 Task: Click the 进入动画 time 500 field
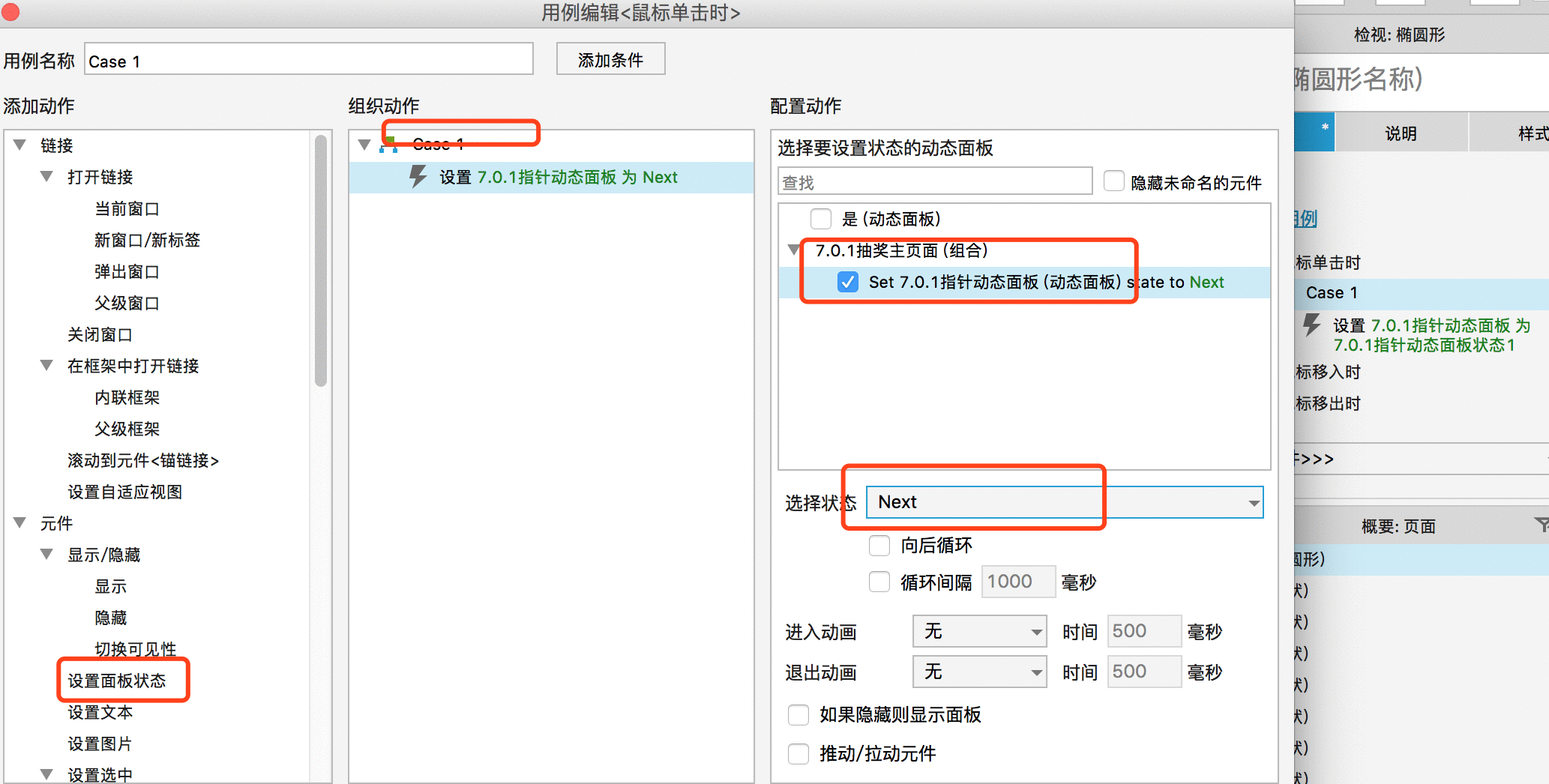coord(1144,631)
